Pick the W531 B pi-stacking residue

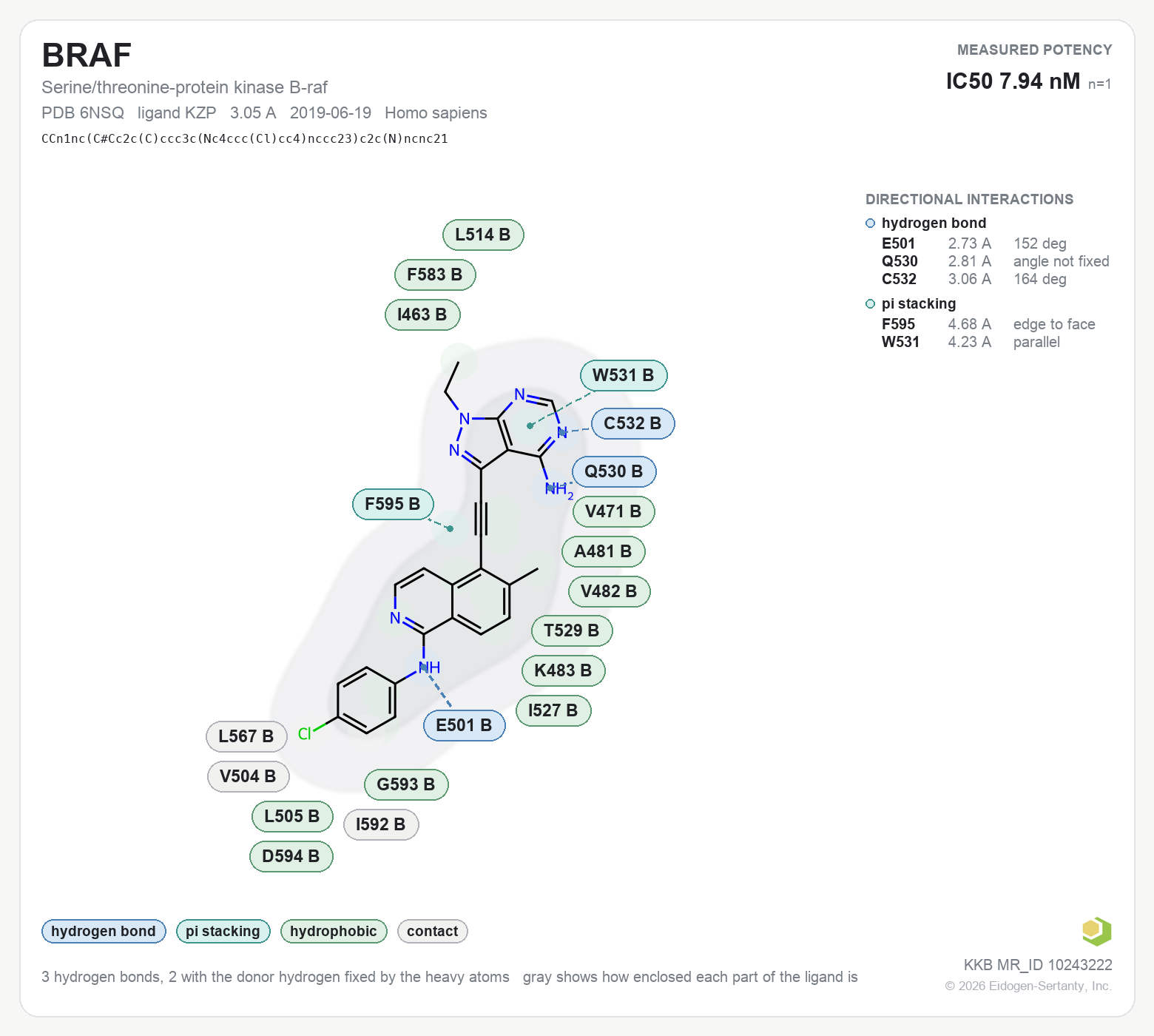click(x=624, y=376)
